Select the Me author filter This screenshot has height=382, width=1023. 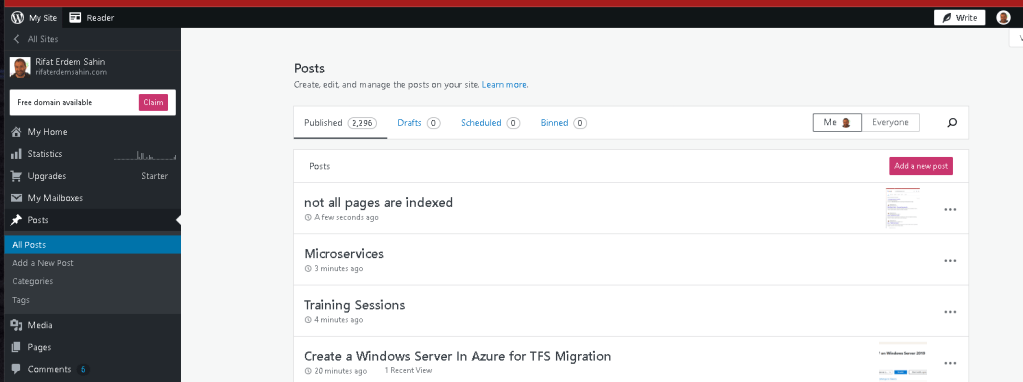pyautogui.click(x=837, y=123)
